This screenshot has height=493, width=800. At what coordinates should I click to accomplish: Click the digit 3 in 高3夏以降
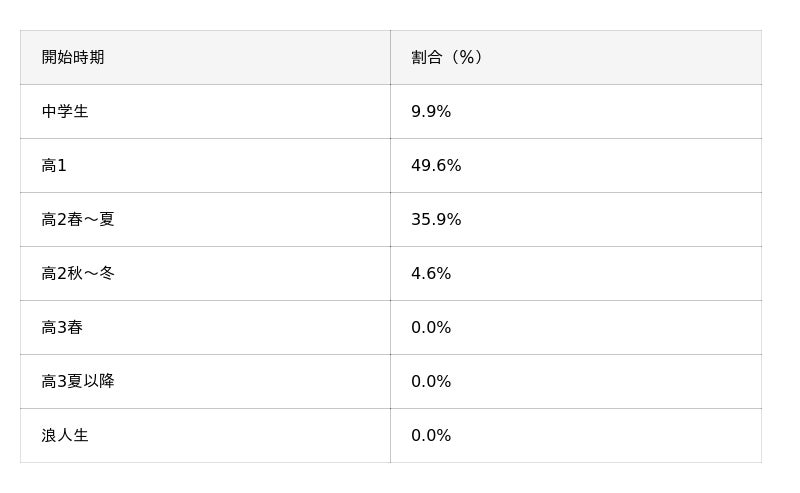[x=62, y=382]
